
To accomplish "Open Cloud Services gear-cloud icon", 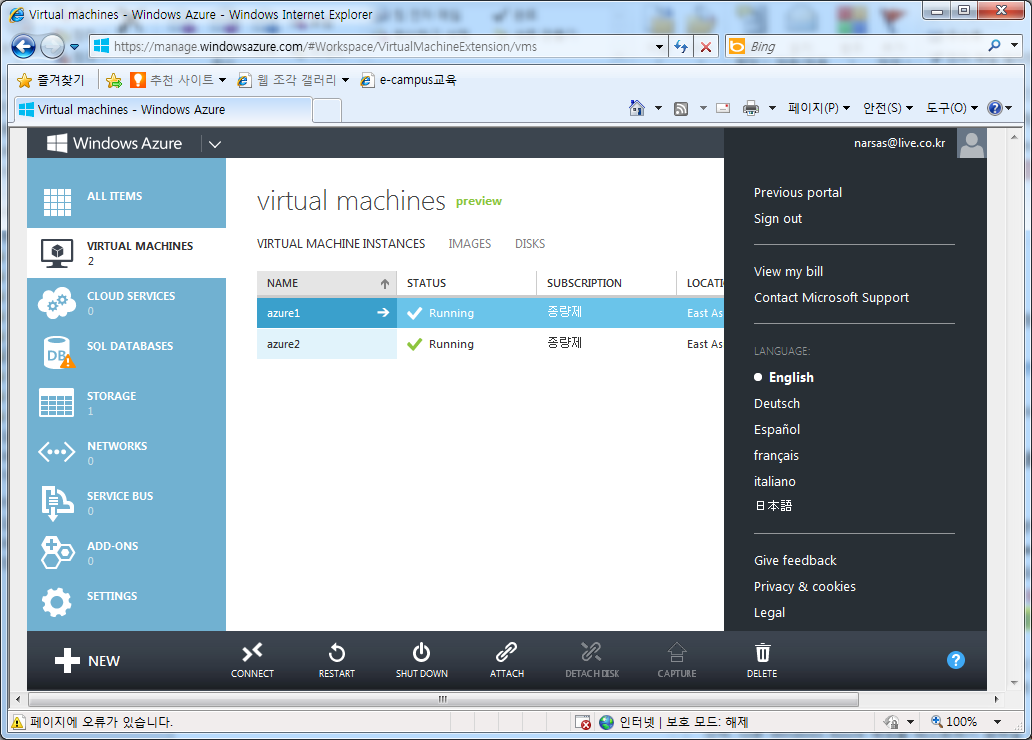I will 57,303.
